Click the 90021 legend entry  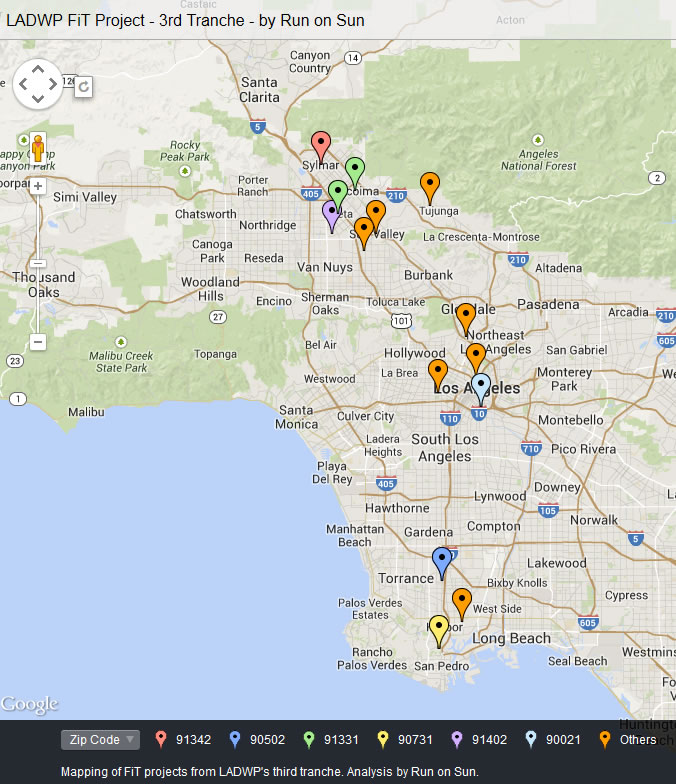pos(553,740)
